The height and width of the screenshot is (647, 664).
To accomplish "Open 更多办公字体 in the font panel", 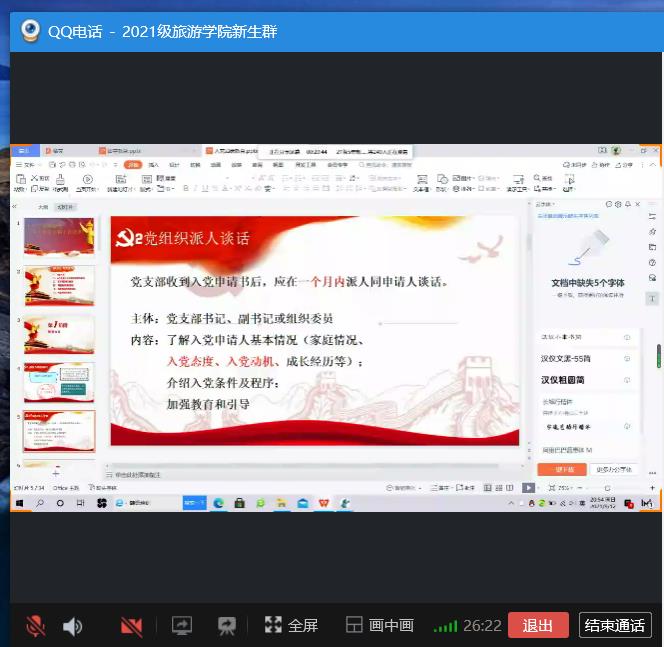I will click(613, 469).
